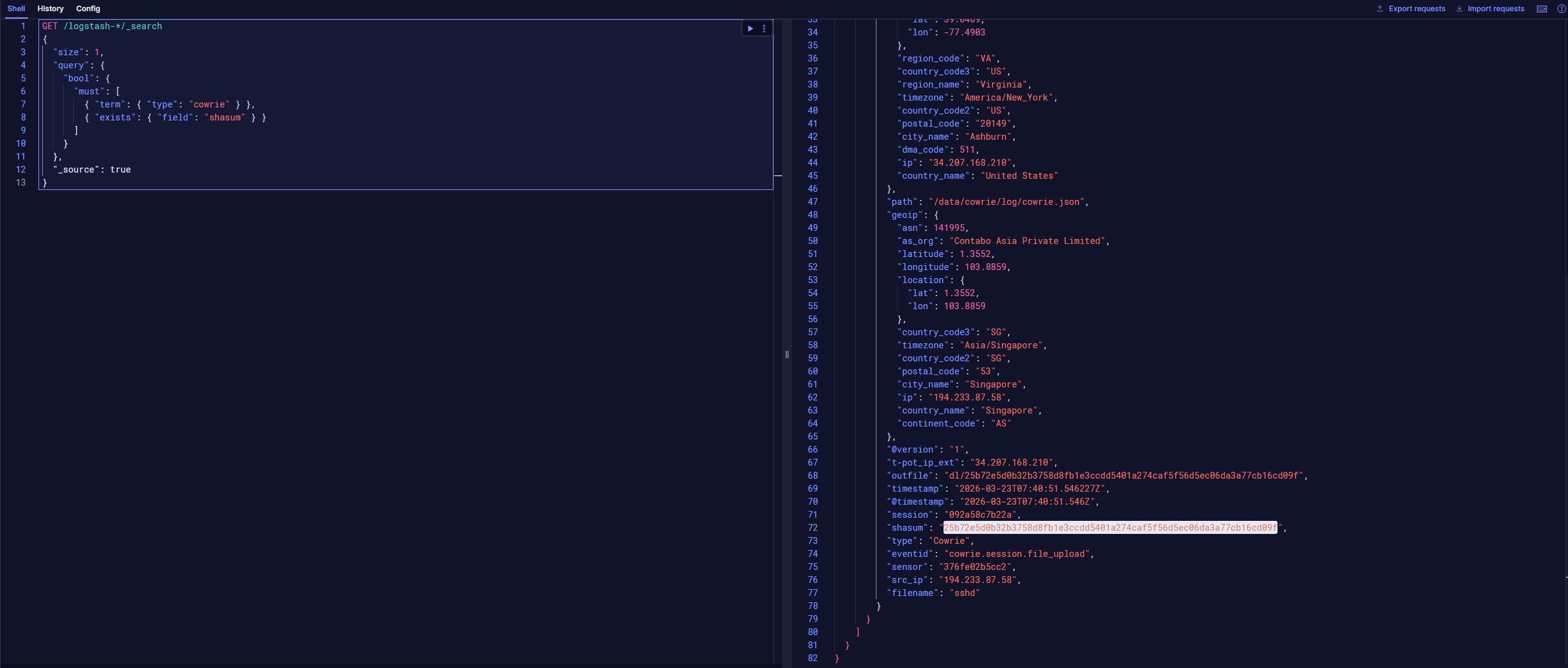The image size is (1568, 668).
Task: Click the highlighted shasum hash value
Action: [1110, 528]
